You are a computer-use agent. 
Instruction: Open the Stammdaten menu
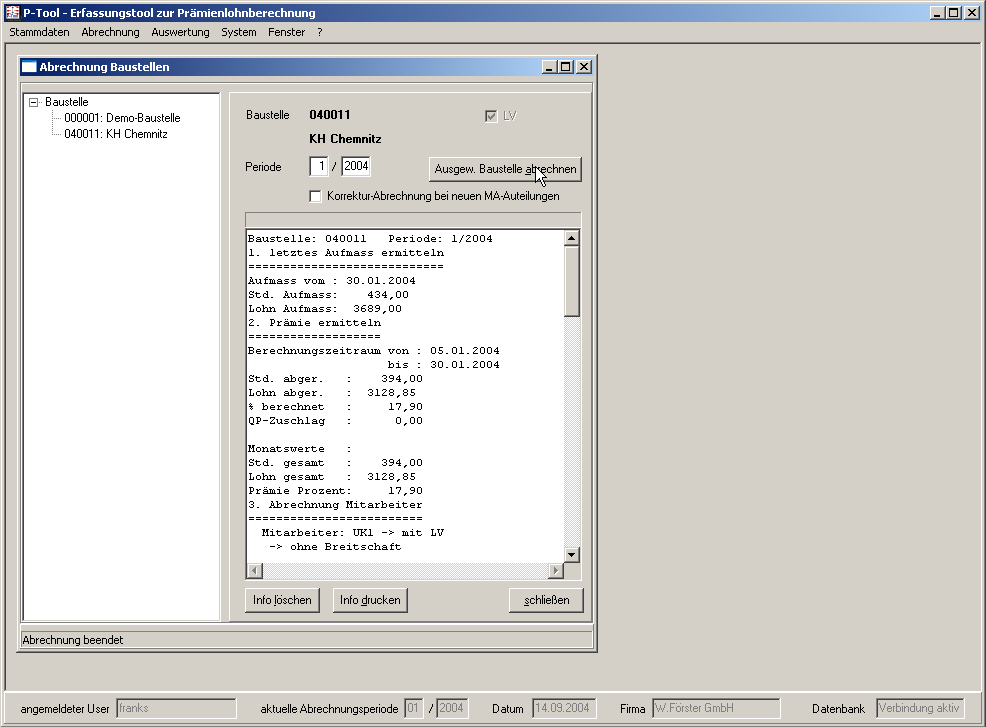39,32
